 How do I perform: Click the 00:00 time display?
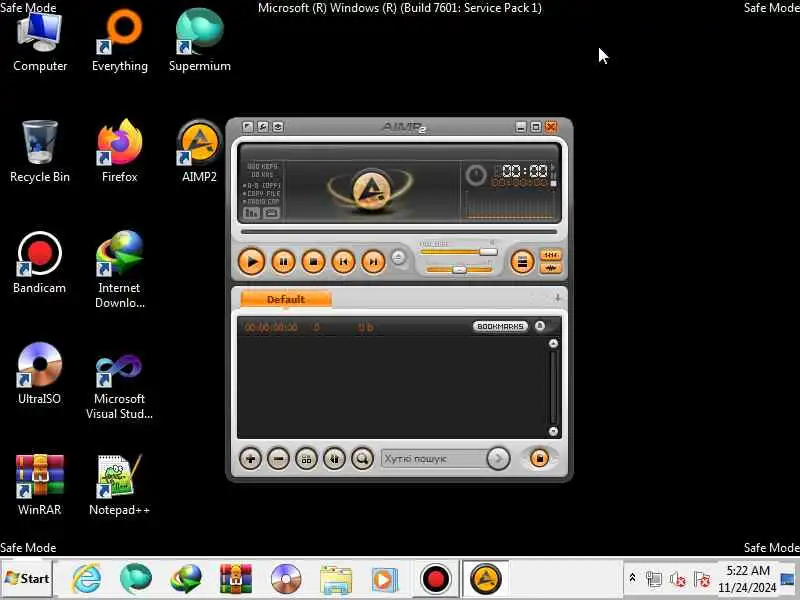click(x=524, y=170)
